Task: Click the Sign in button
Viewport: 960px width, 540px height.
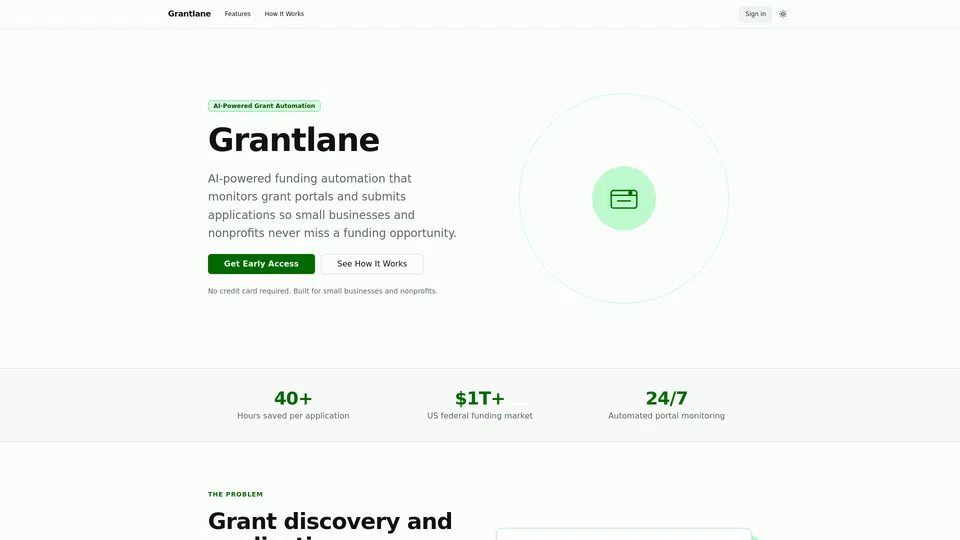Action: pyautogui.click(x=755, y=14)
